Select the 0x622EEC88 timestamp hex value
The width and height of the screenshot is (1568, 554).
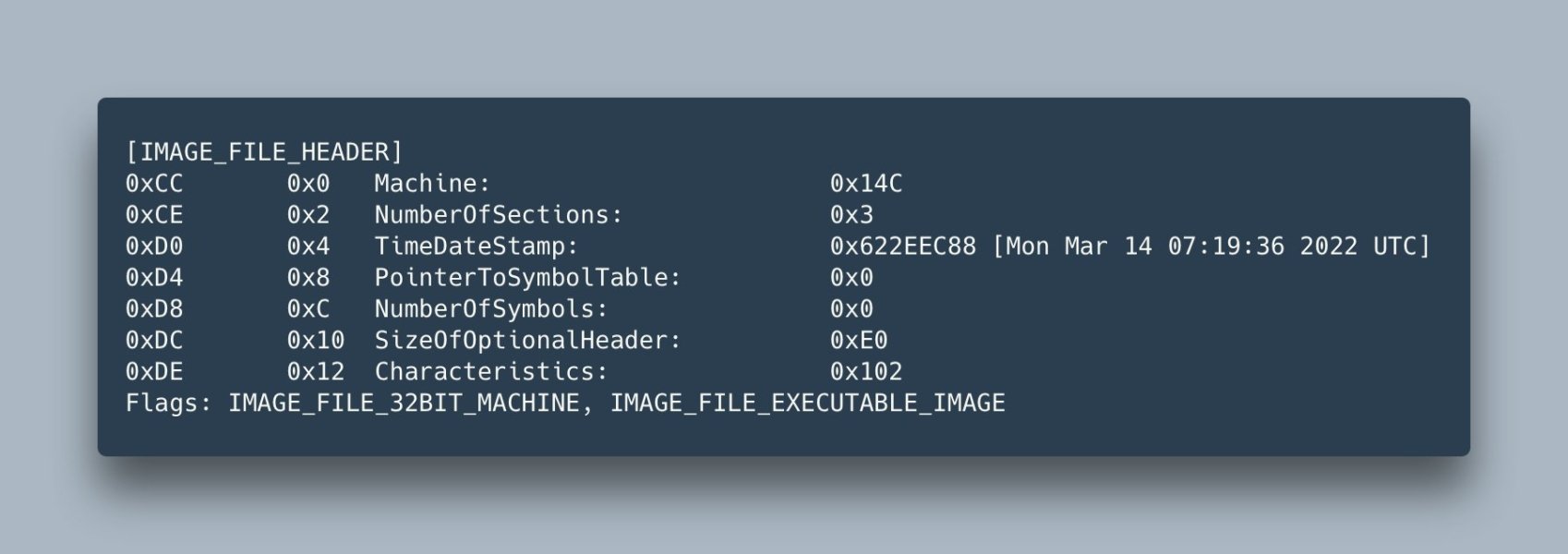click(902, 247)
